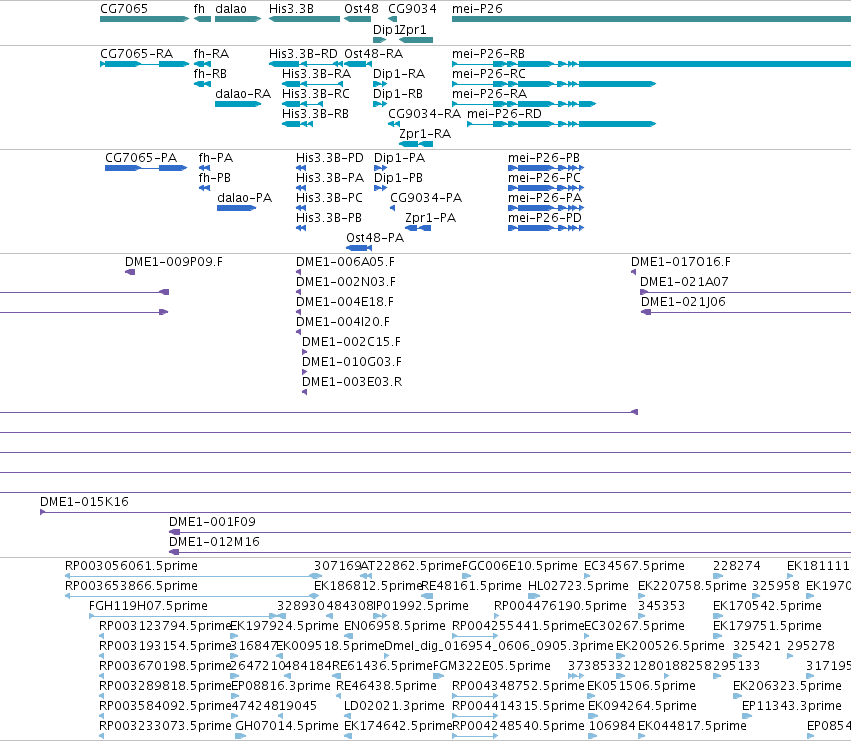This screenshot has height=741, width=851.
Task: Select the Dip1-RB transcript label
Action: 398,94
